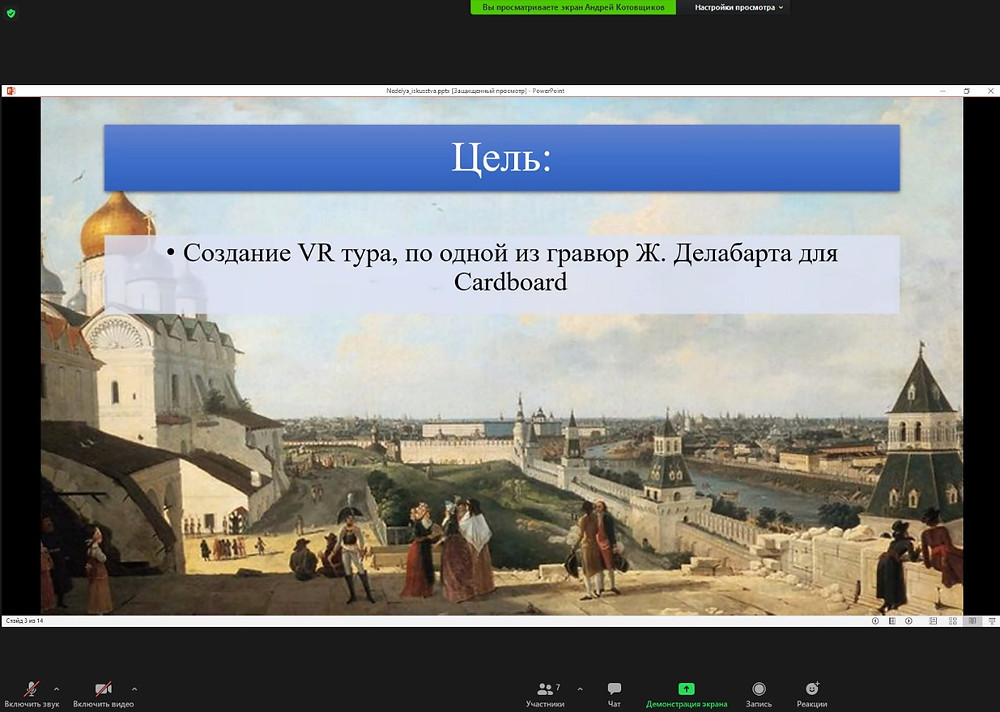Go to previous slide in PowerPoint status bar
Image resolution: width=1000 pixels, height=712 pixels.
[x=875, y=621]
